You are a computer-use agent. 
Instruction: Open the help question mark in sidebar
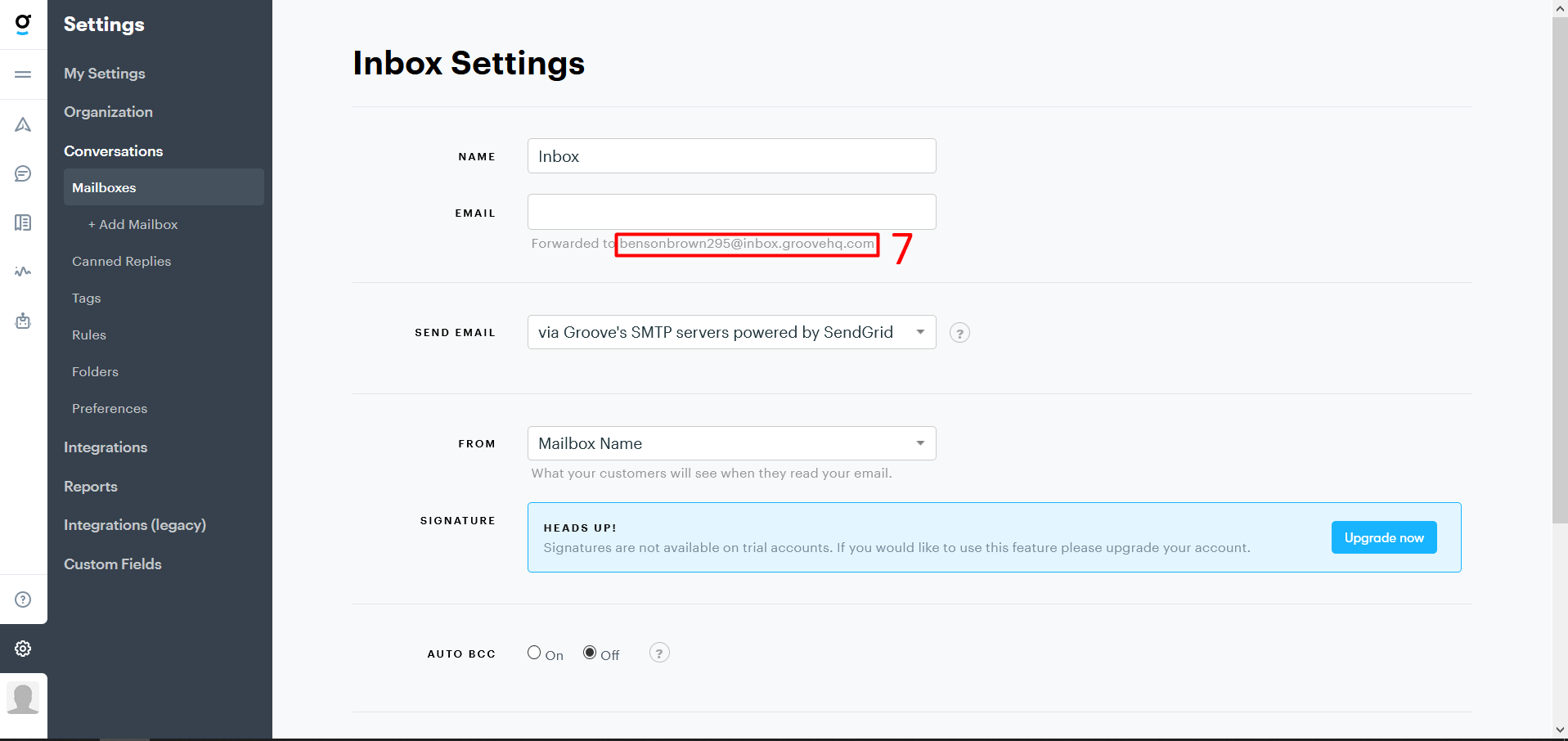[23, 600]
